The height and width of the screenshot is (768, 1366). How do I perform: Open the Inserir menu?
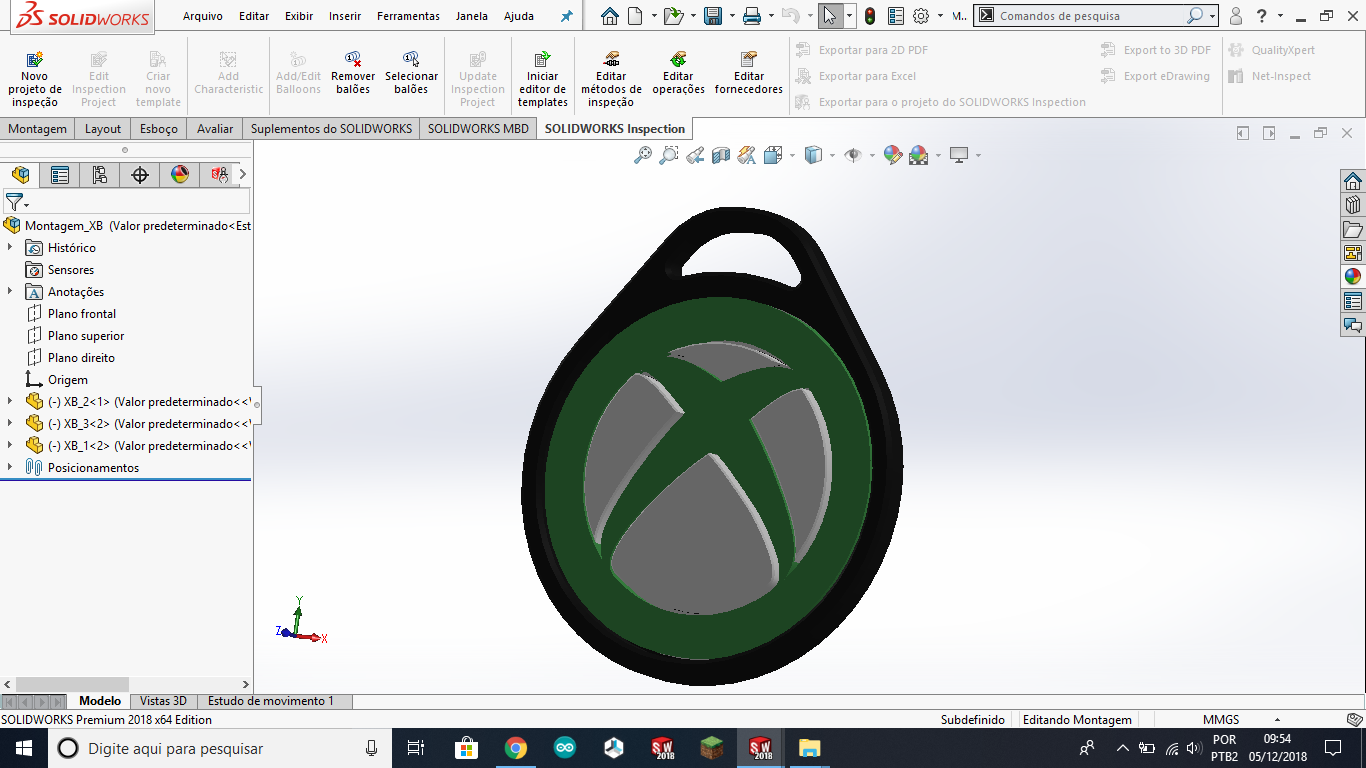(345, 16)
